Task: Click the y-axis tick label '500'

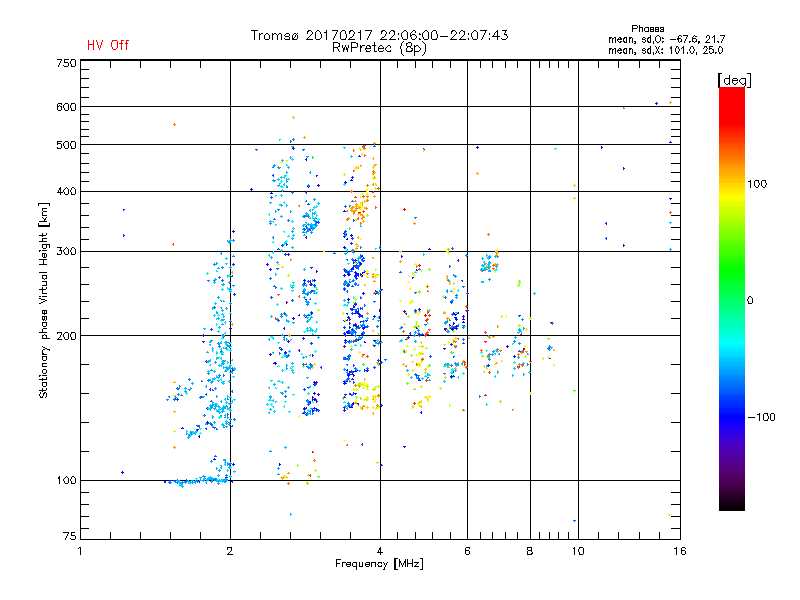Action: pos(66,145)
